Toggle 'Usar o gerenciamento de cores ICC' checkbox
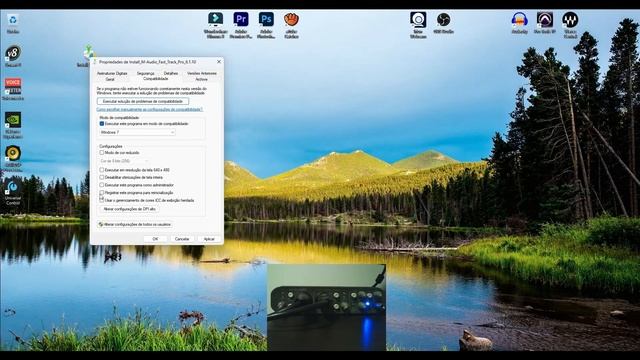Viewport: 640px width, 360px height. (x=102, y=200)
